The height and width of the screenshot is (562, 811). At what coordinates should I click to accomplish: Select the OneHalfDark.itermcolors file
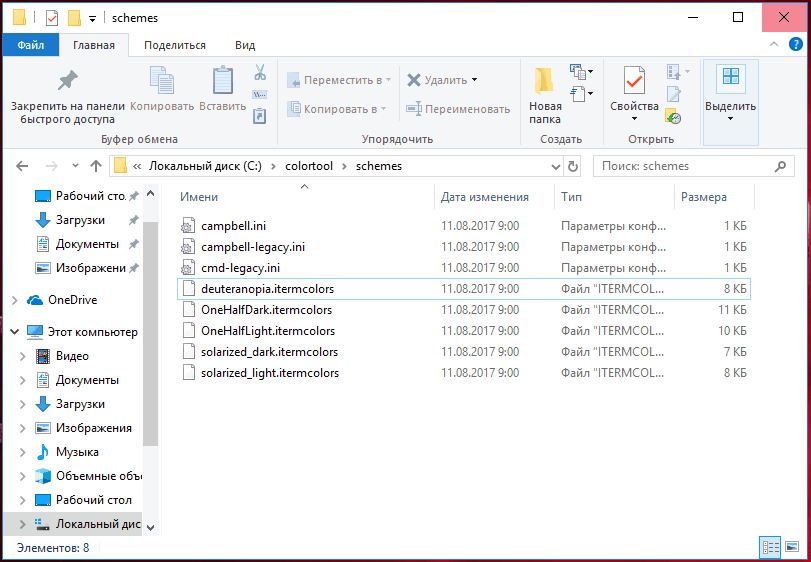click(464, 310)
